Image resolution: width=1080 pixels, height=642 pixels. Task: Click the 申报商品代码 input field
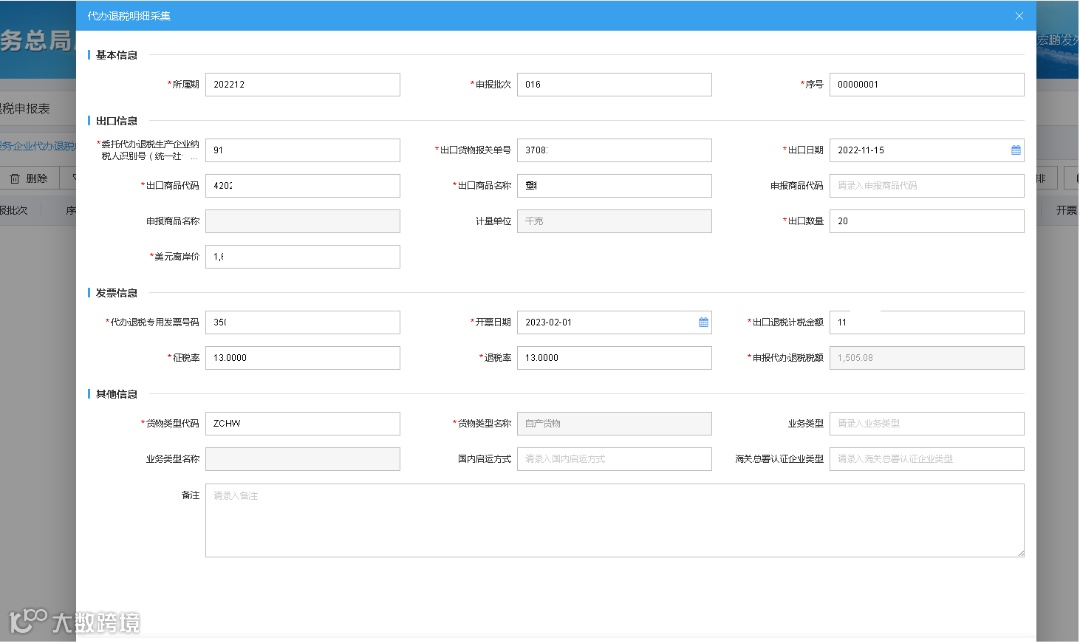[926, 186]
